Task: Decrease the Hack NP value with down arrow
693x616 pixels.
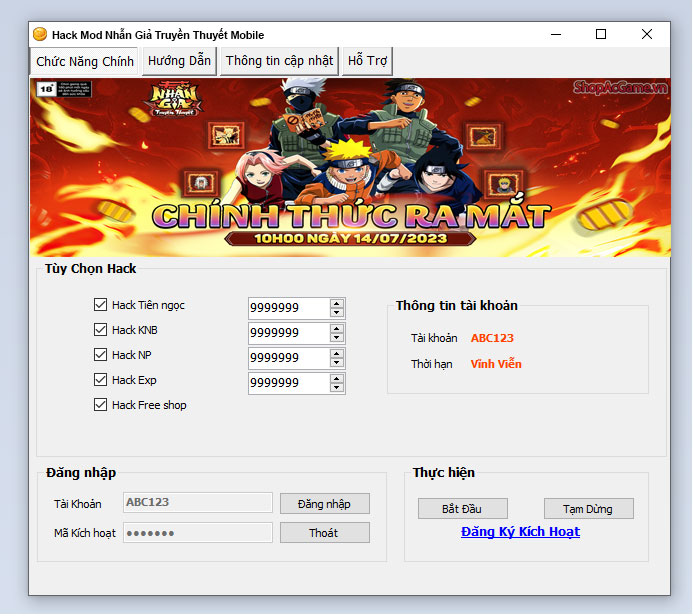Action: 337,362
